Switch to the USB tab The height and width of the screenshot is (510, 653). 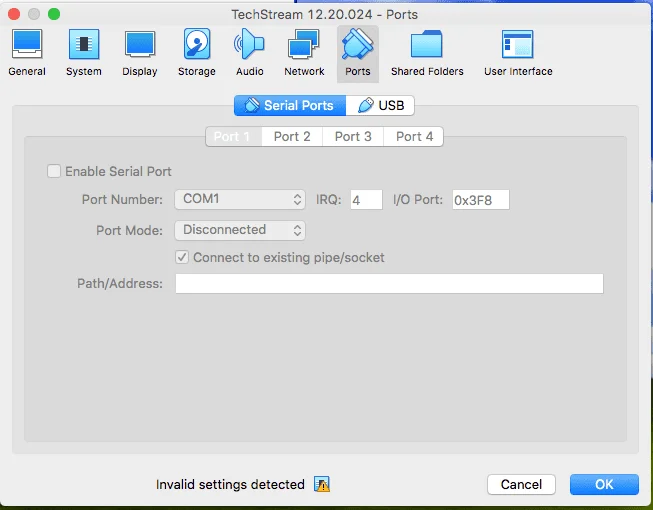pos(380,106)
